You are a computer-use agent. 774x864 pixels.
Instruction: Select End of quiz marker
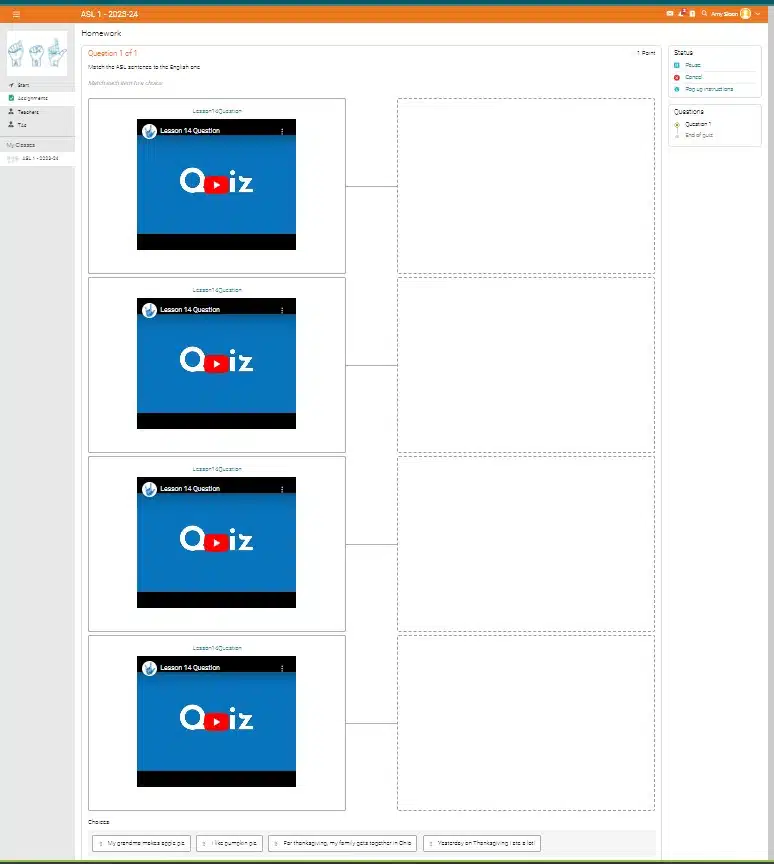click(699, 135)
